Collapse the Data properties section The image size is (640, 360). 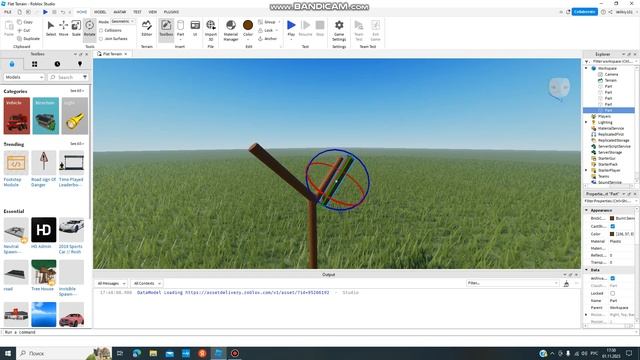coord(587,270)
